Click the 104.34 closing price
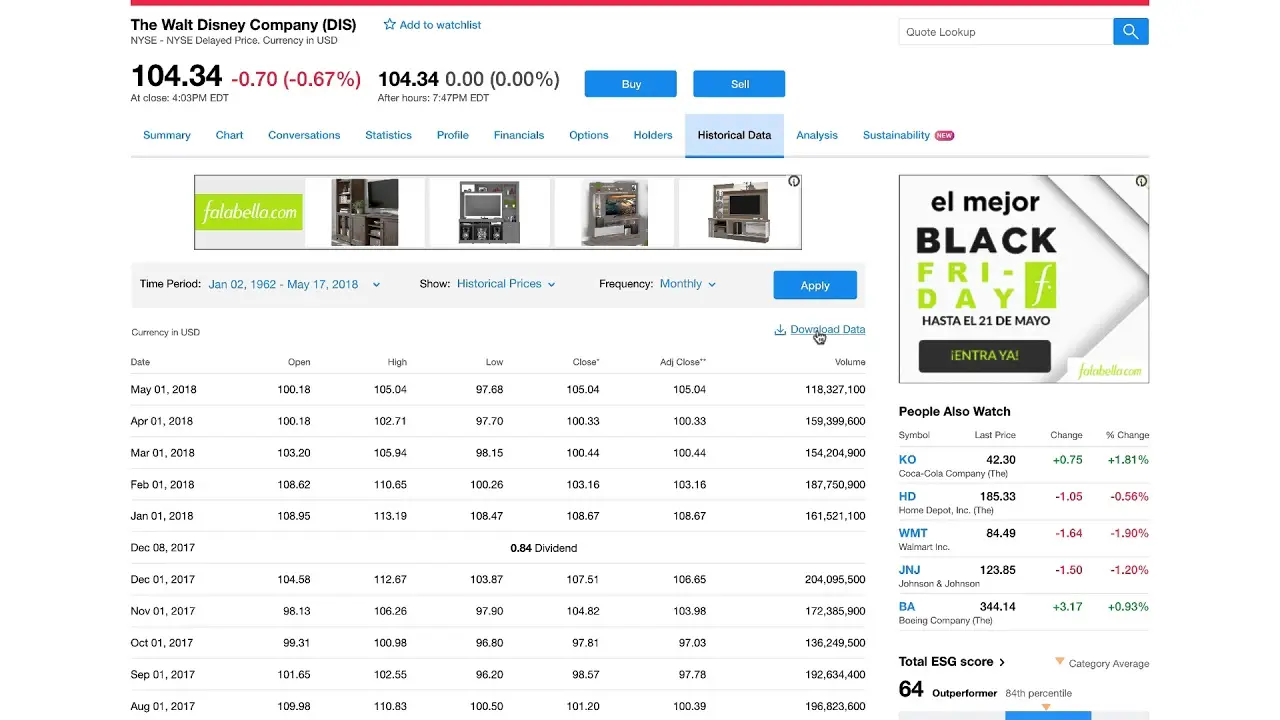 pos(176,76)
